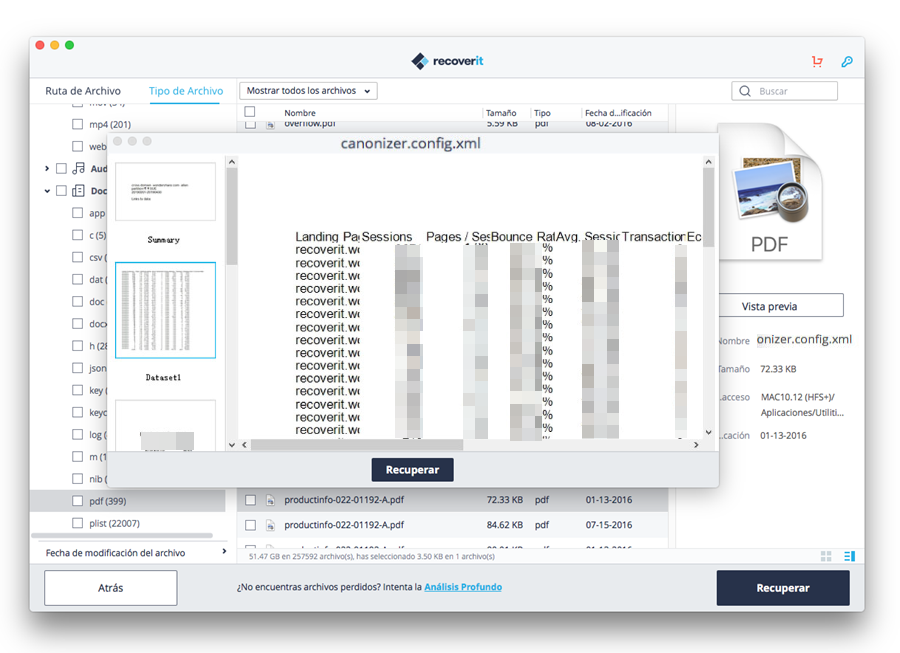Select first 'productinfo-022-01192-A.pdf' row dated 01-13-2016
The image size is (900, 653).
click(x=452, y=500)
